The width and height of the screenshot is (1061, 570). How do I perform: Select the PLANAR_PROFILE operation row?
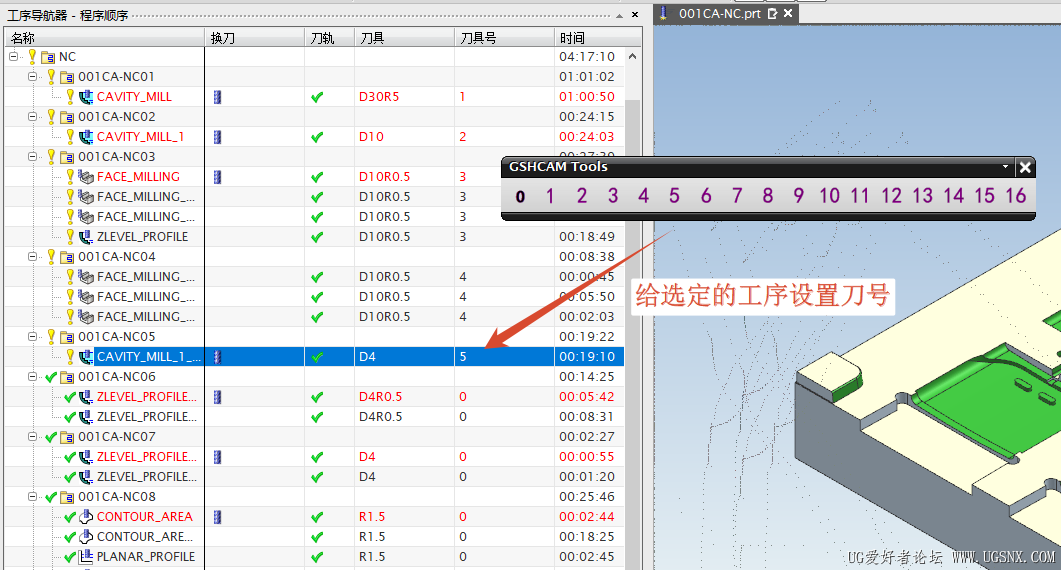[x=314, y=556]
